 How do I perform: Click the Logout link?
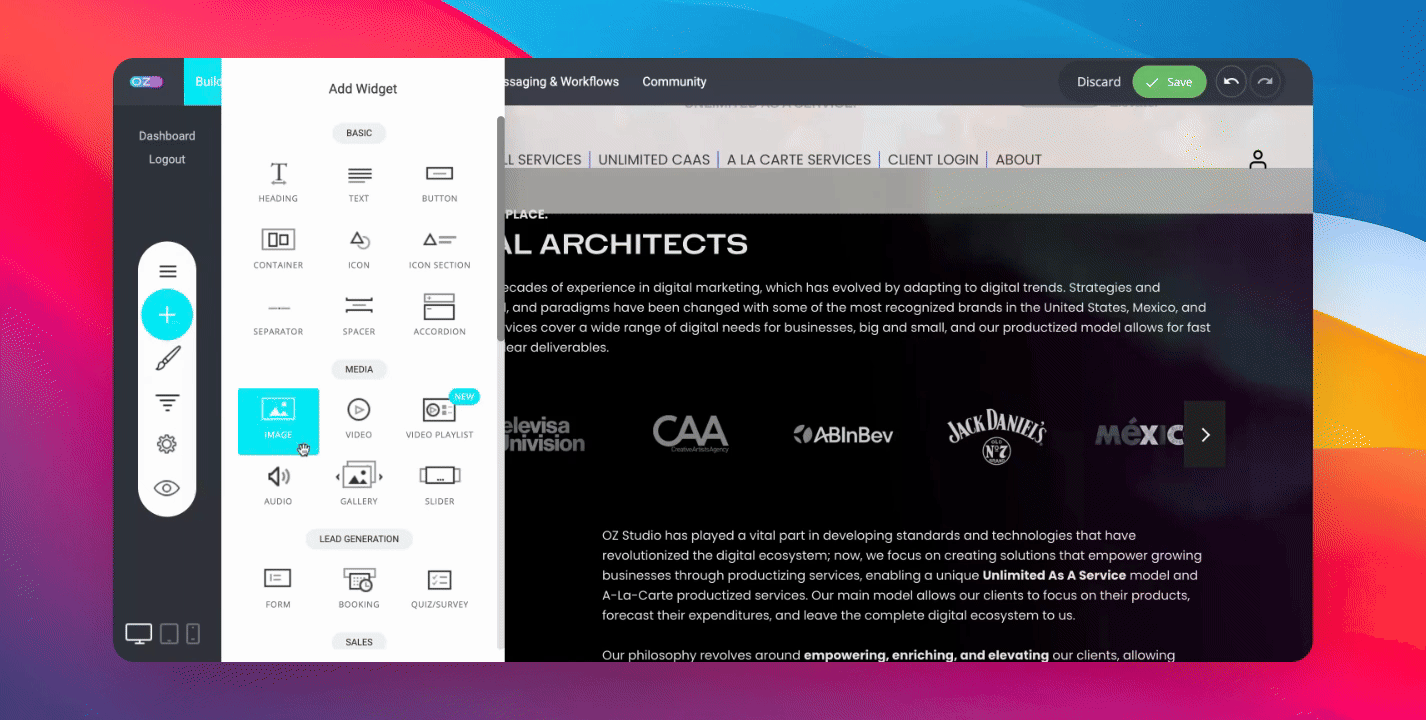167,159
